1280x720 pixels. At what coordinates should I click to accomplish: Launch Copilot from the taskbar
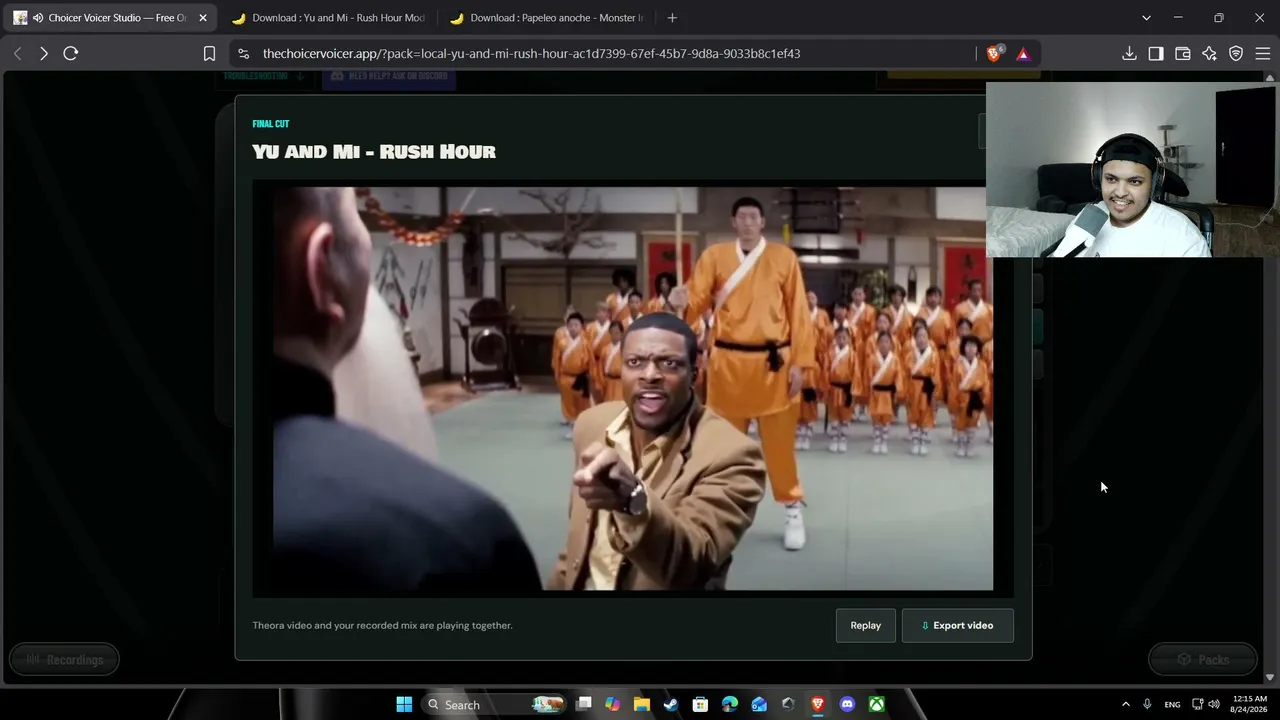point(612,705)
